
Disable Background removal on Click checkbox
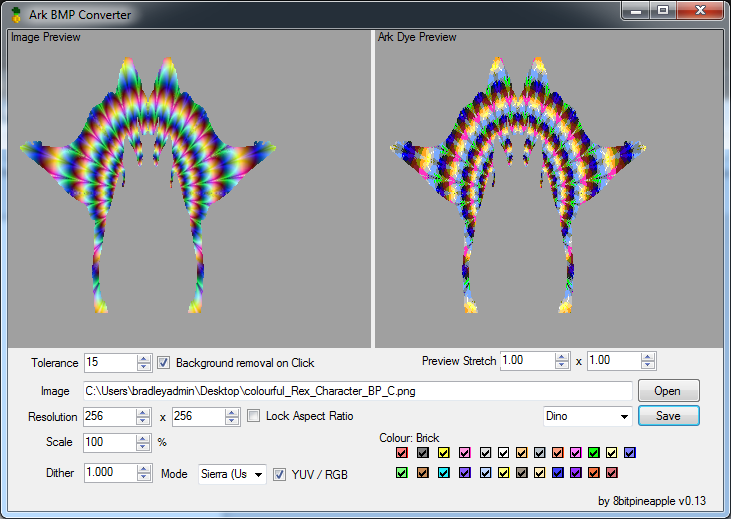pos(163,362)
